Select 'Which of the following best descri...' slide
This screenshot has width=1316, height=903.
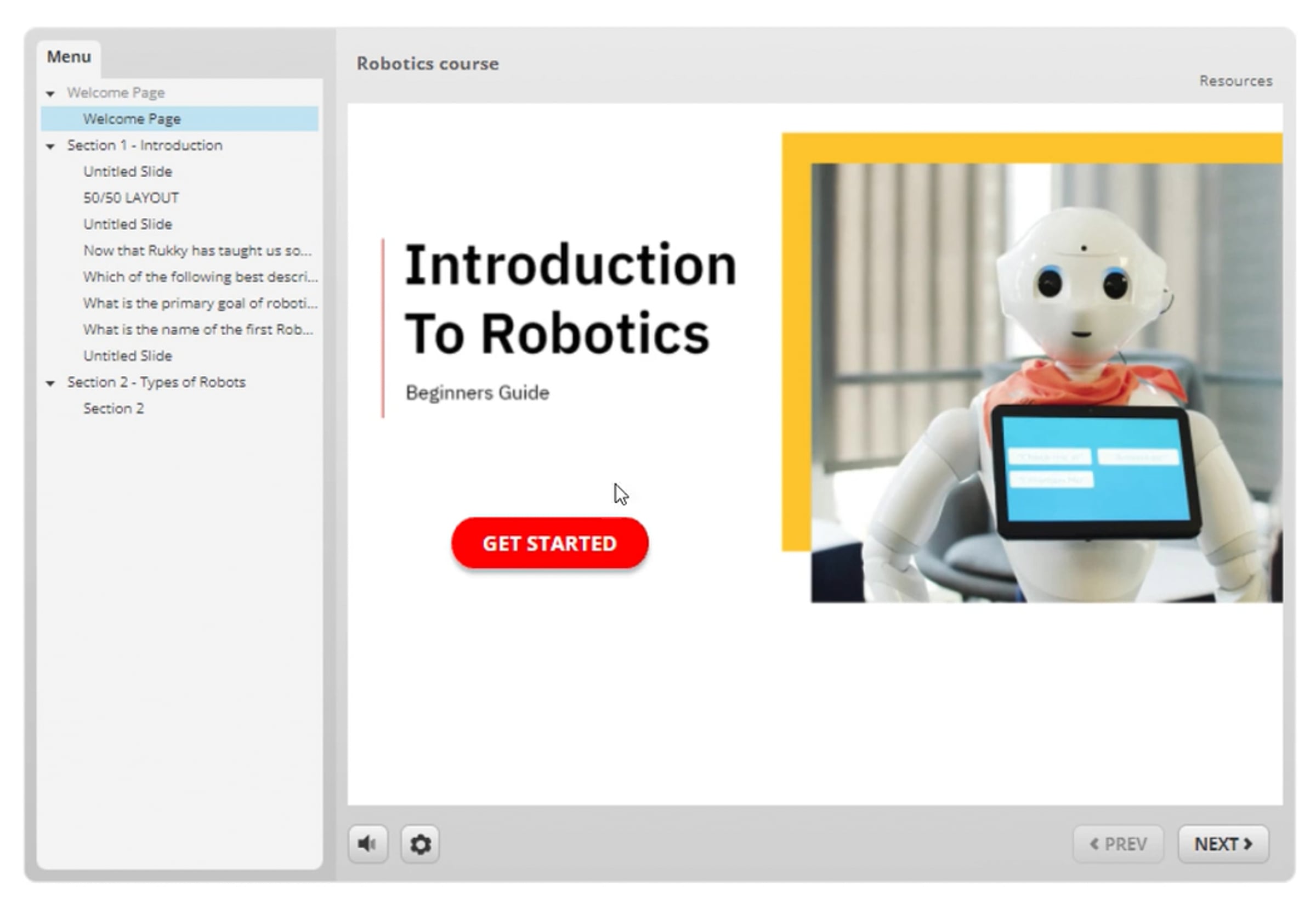tap(200, 277)
